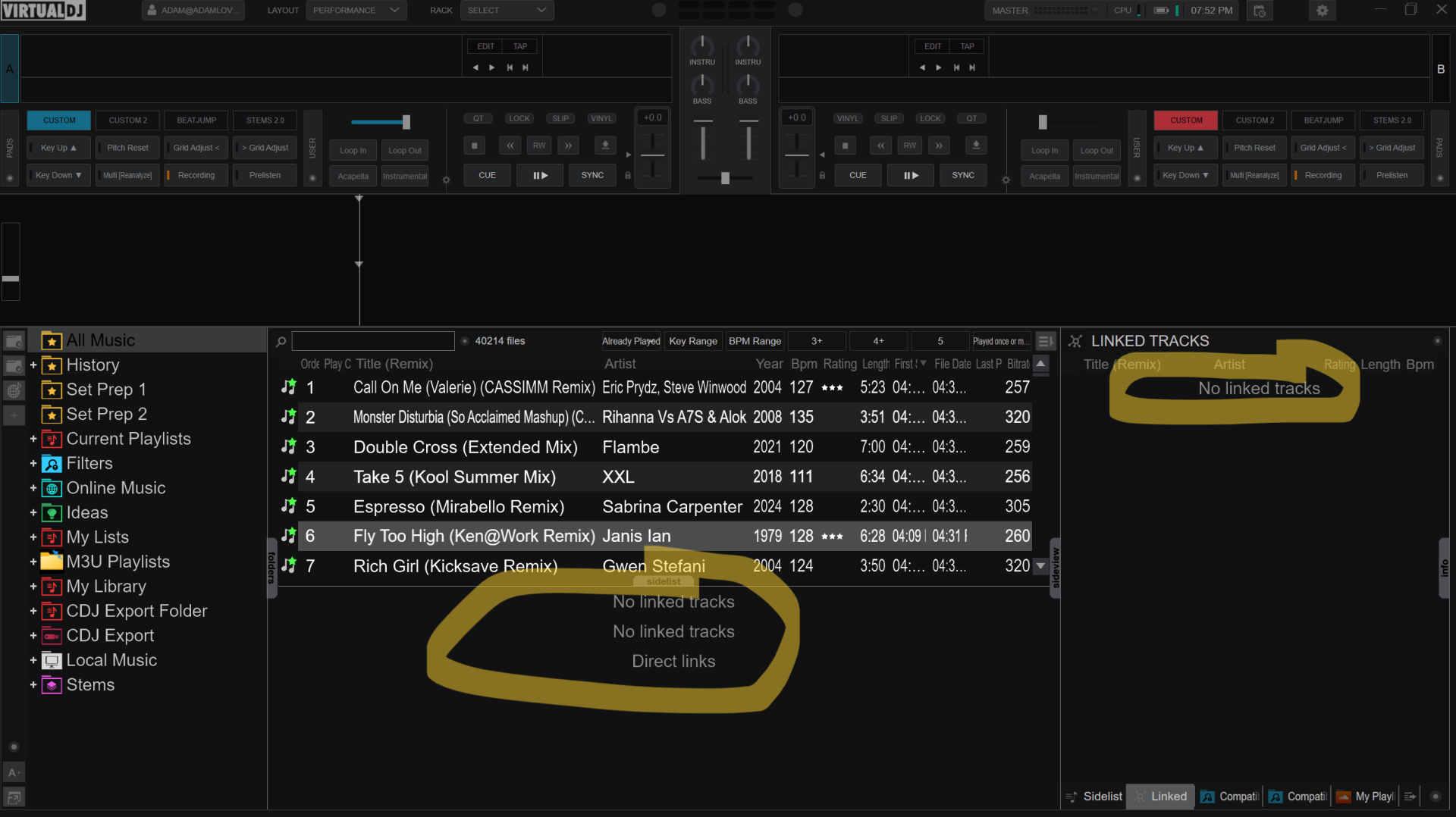Select deck B STEMS 2.0 pad page

point(1392,121)
